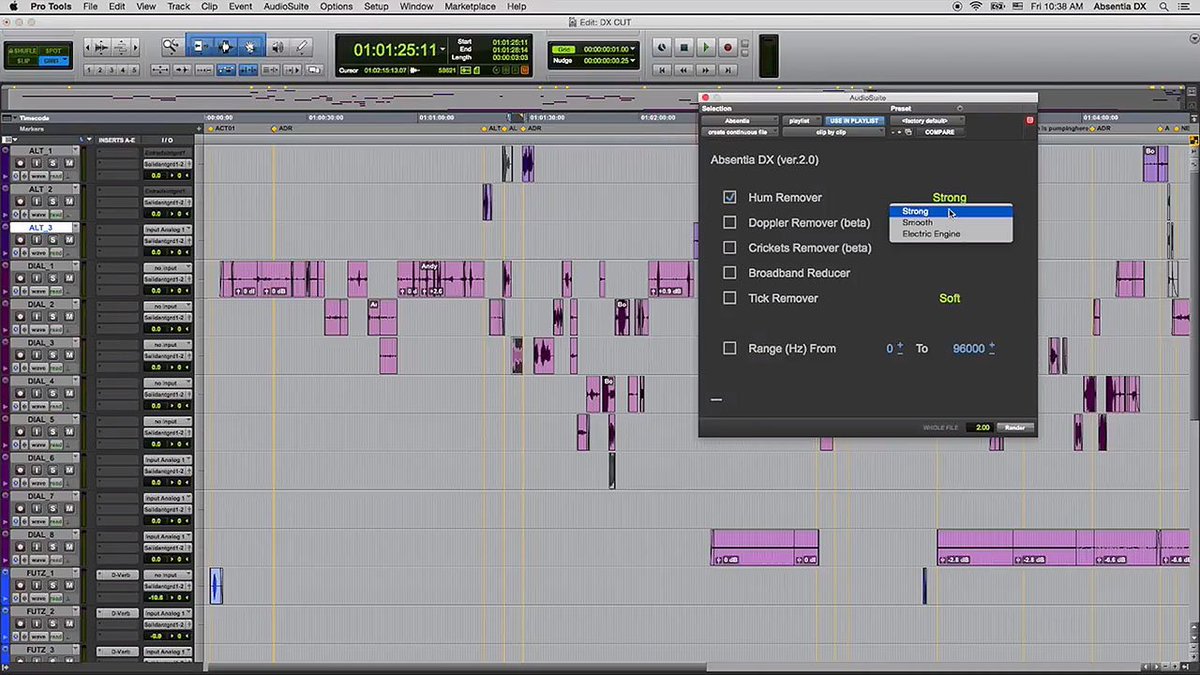Enable Shuffle edit mode
This screenshot has width=1200, height=675.
(23, 51)
